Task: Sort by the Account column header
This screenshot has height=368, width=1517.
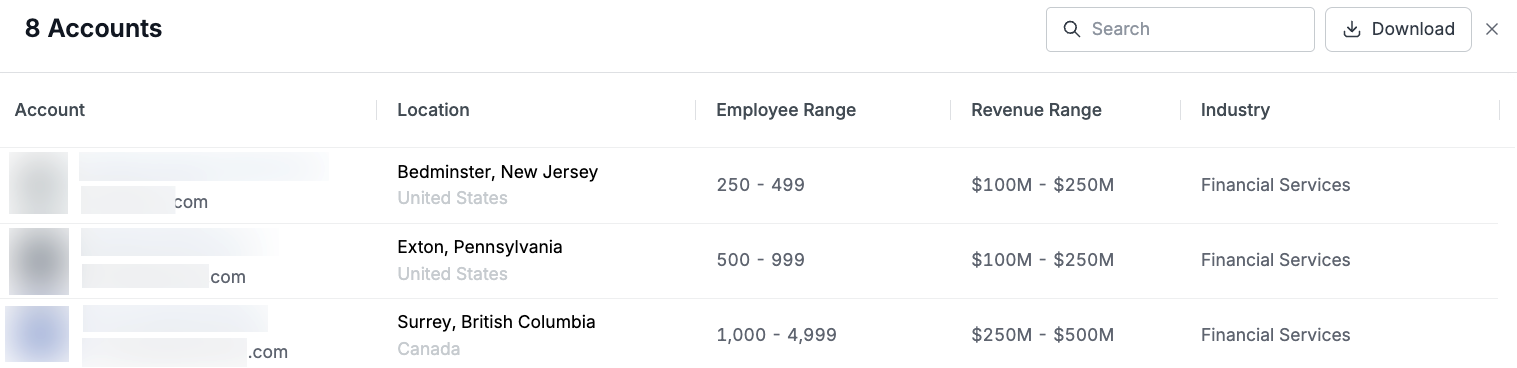Action: pos(50,110)
